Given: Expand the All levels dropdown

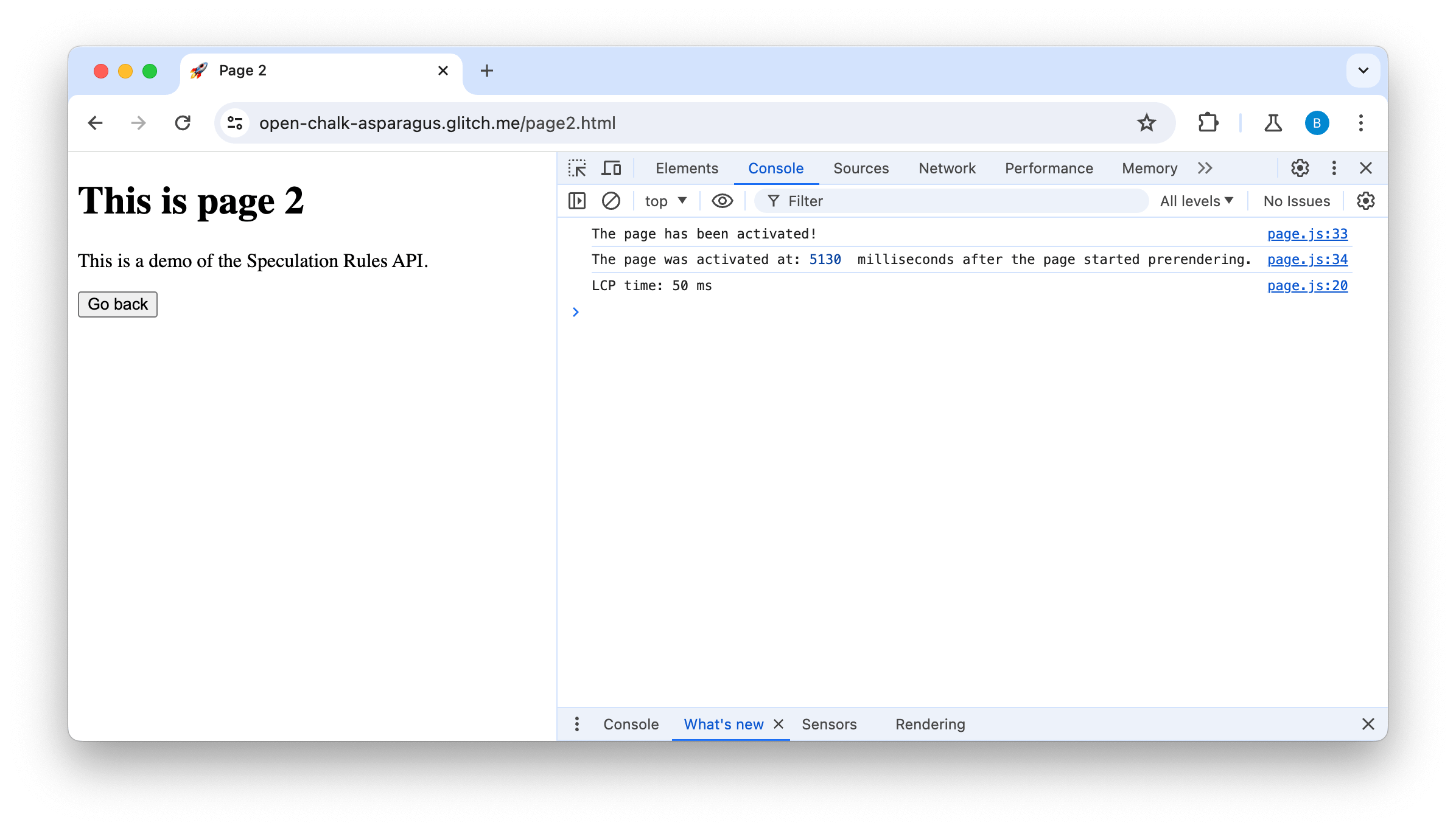Looking at the screenshot, I should pos(1196,200).
